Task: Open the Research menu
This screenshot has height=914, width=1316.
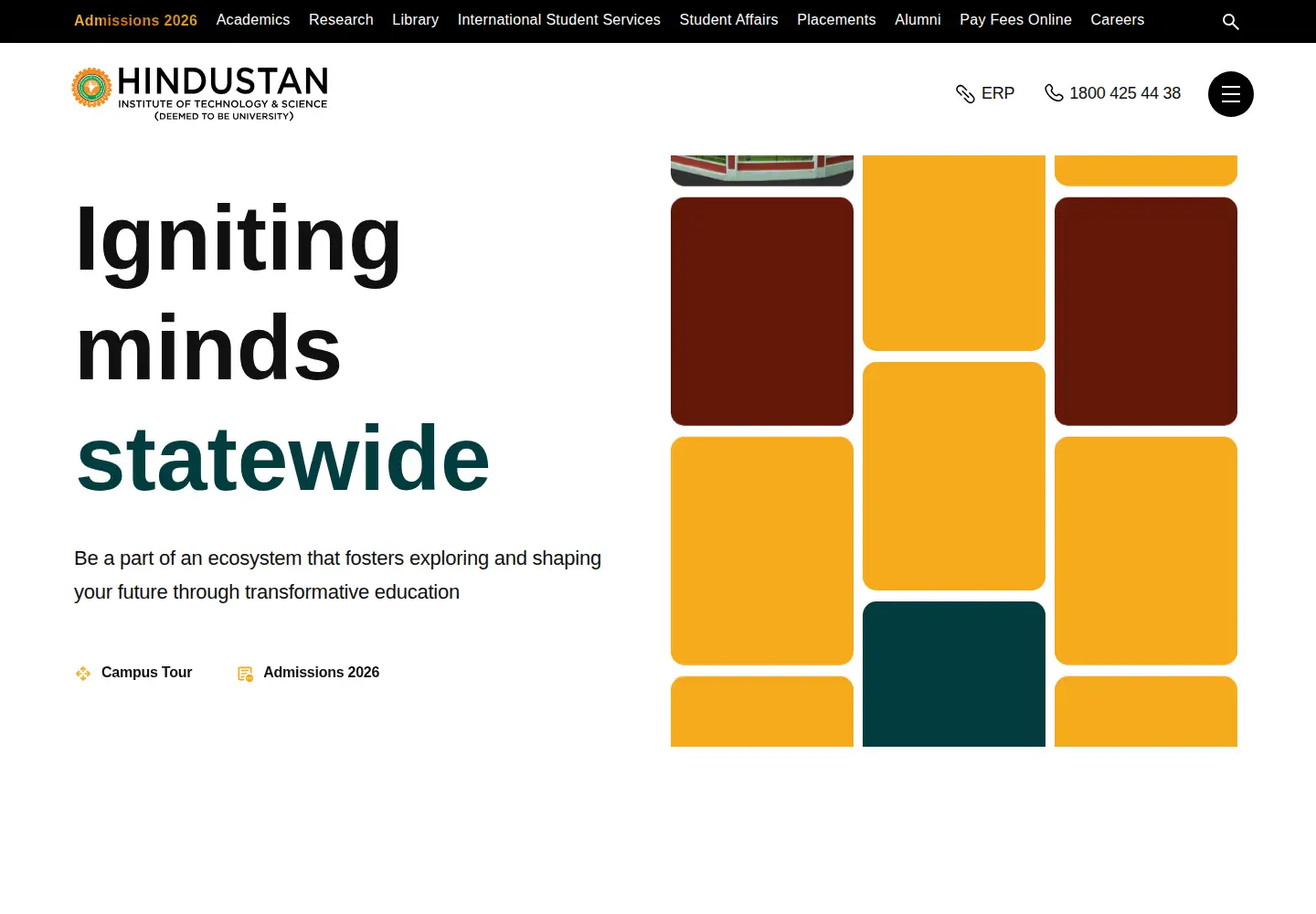Action: (x=341, y=20)
